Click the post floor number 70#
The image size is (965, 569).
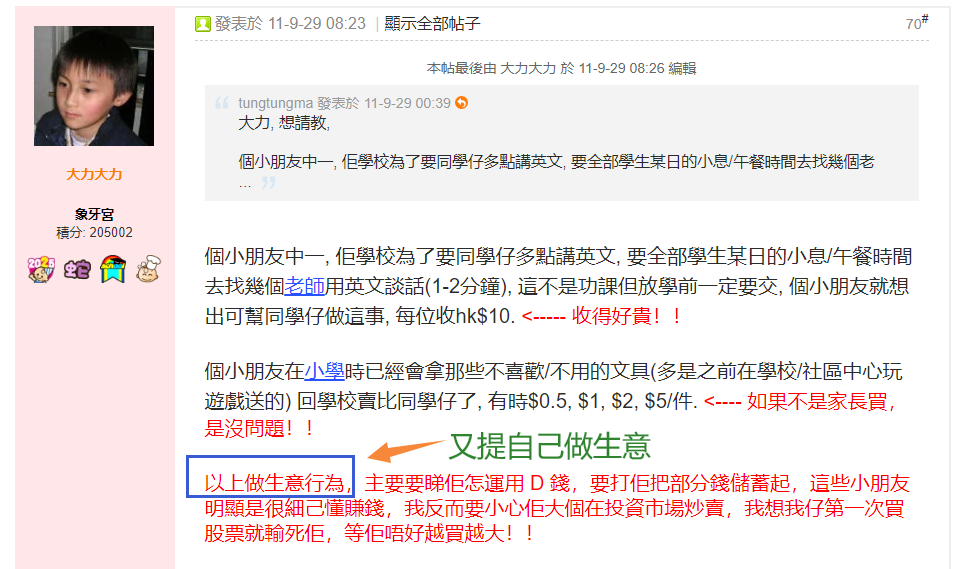[917, 23]
